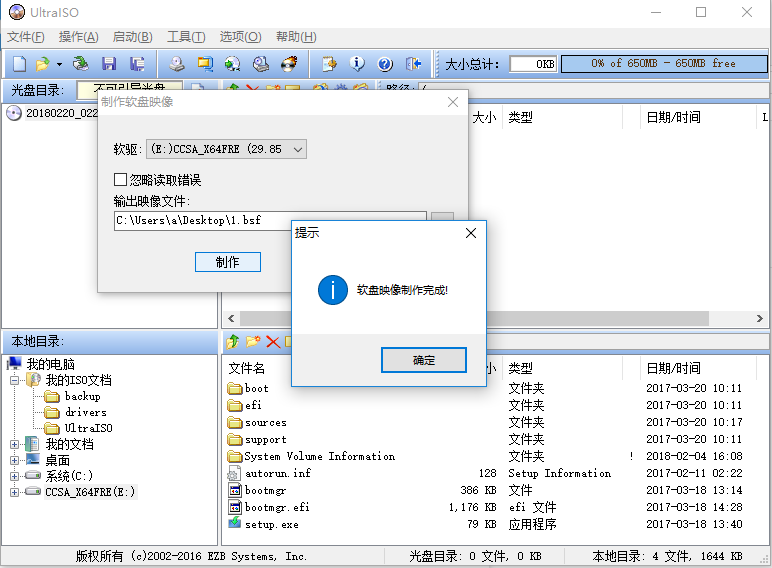Screen dimensions: 772x568
Task: Click the Save As toolbar icon
Action: (x=137, y=64)
